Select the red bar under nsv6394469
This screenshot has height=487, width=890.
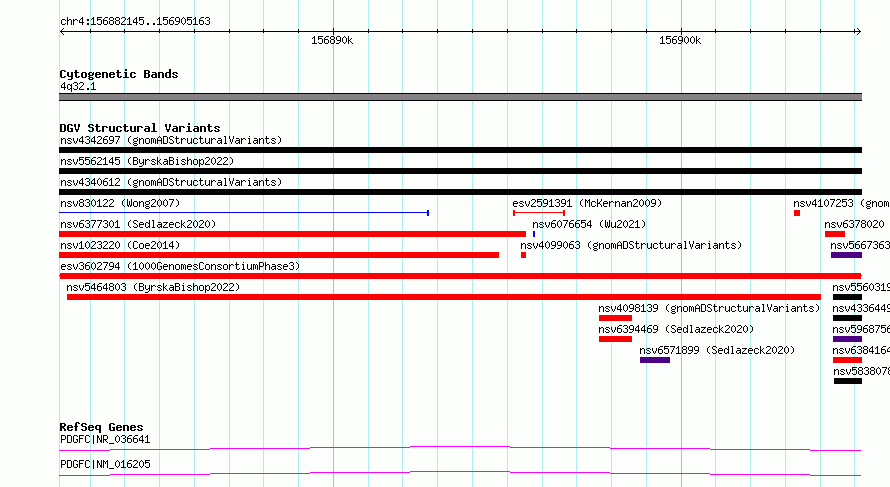click(x=615, y=339)
